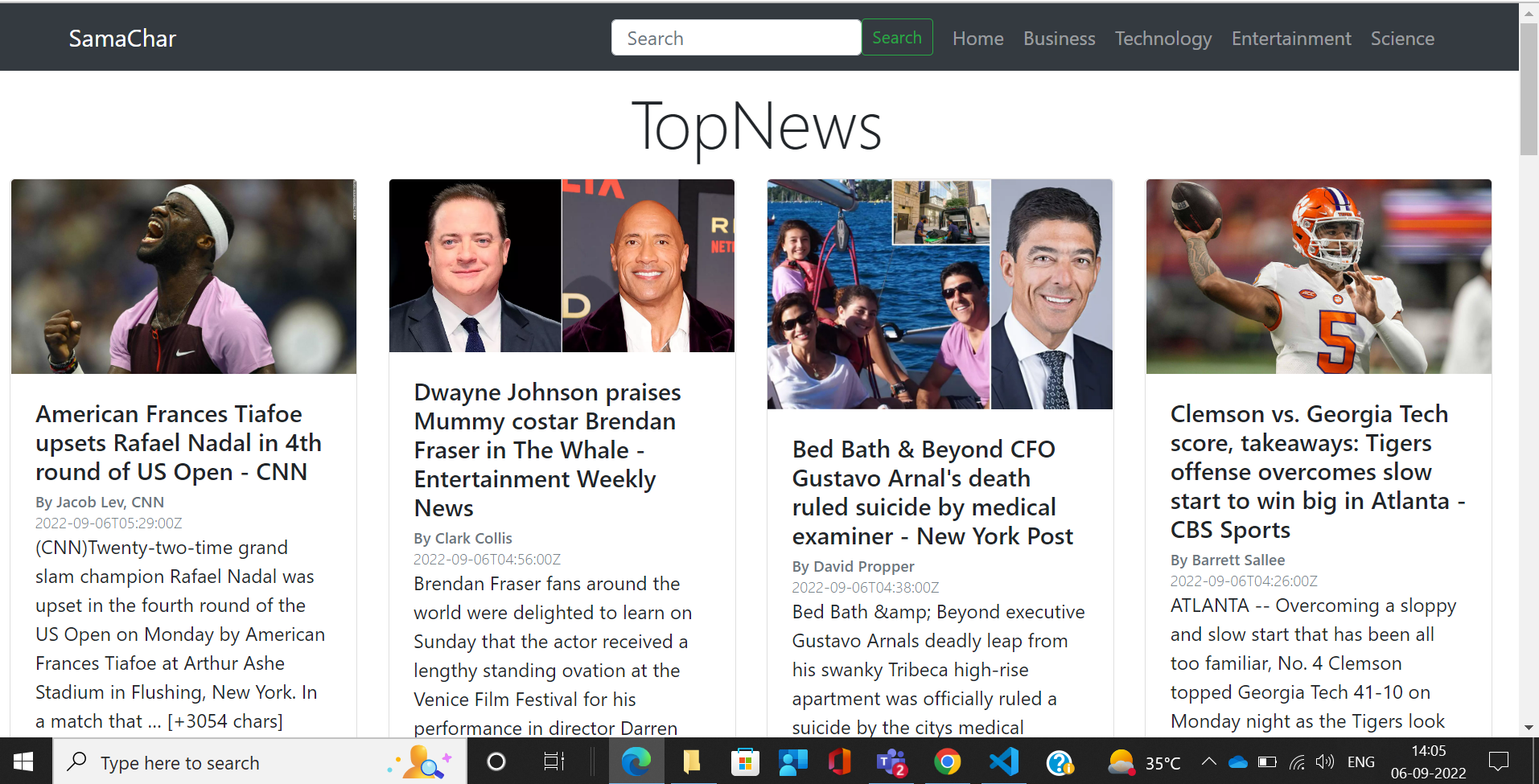Mute the system volume
Screen dimensions: 1539x784
tap(1324, 761)
